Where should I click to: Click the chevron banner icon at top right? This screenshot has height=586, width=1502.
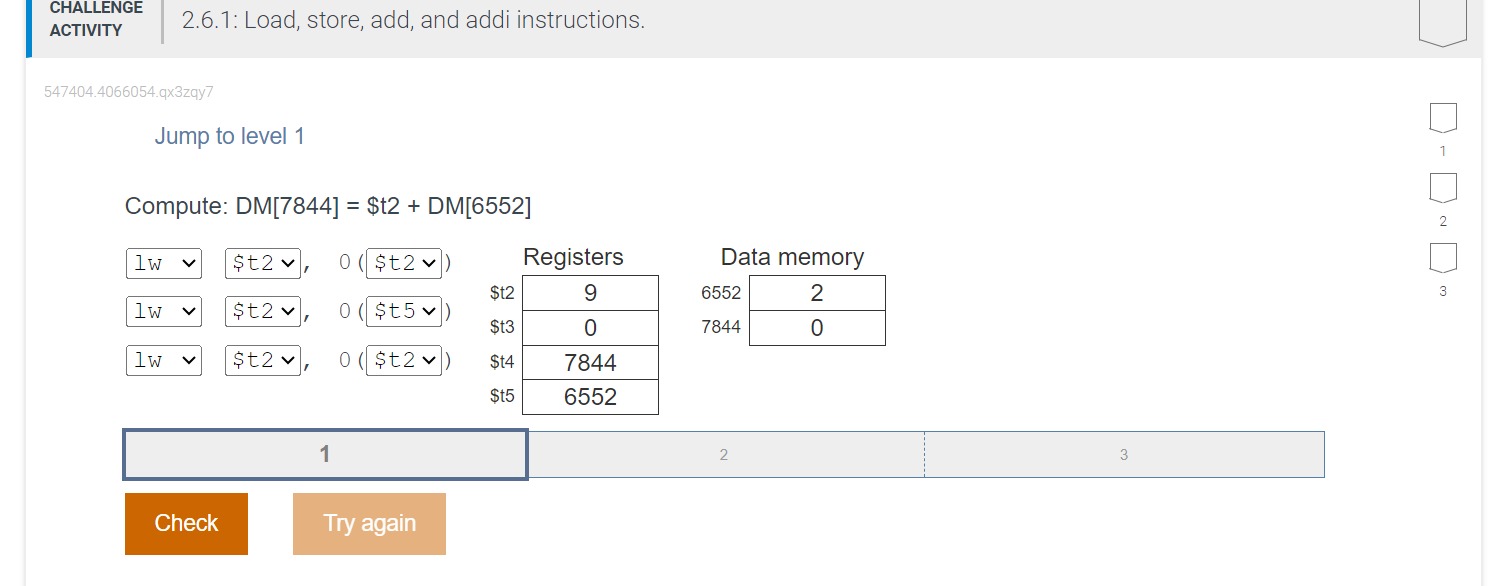1442,18
